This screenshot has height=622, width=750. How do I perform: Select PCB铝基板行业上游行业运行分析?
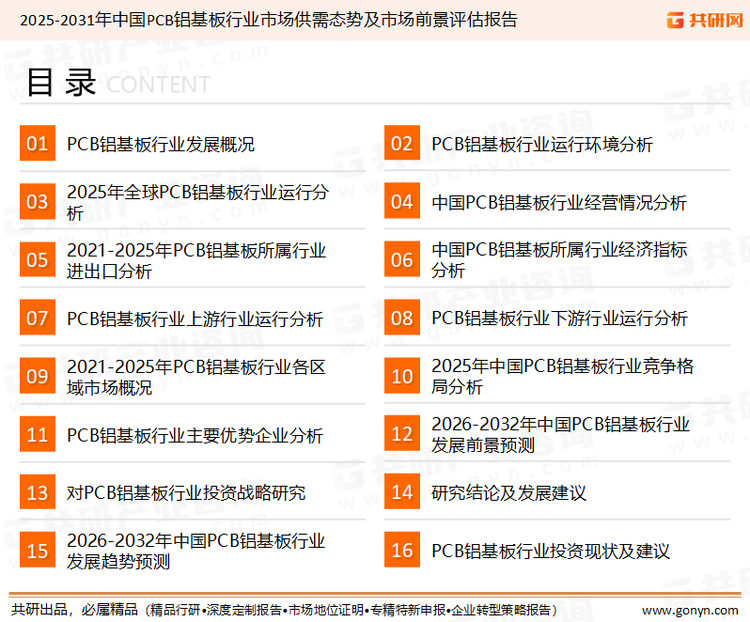coord(195,319)
